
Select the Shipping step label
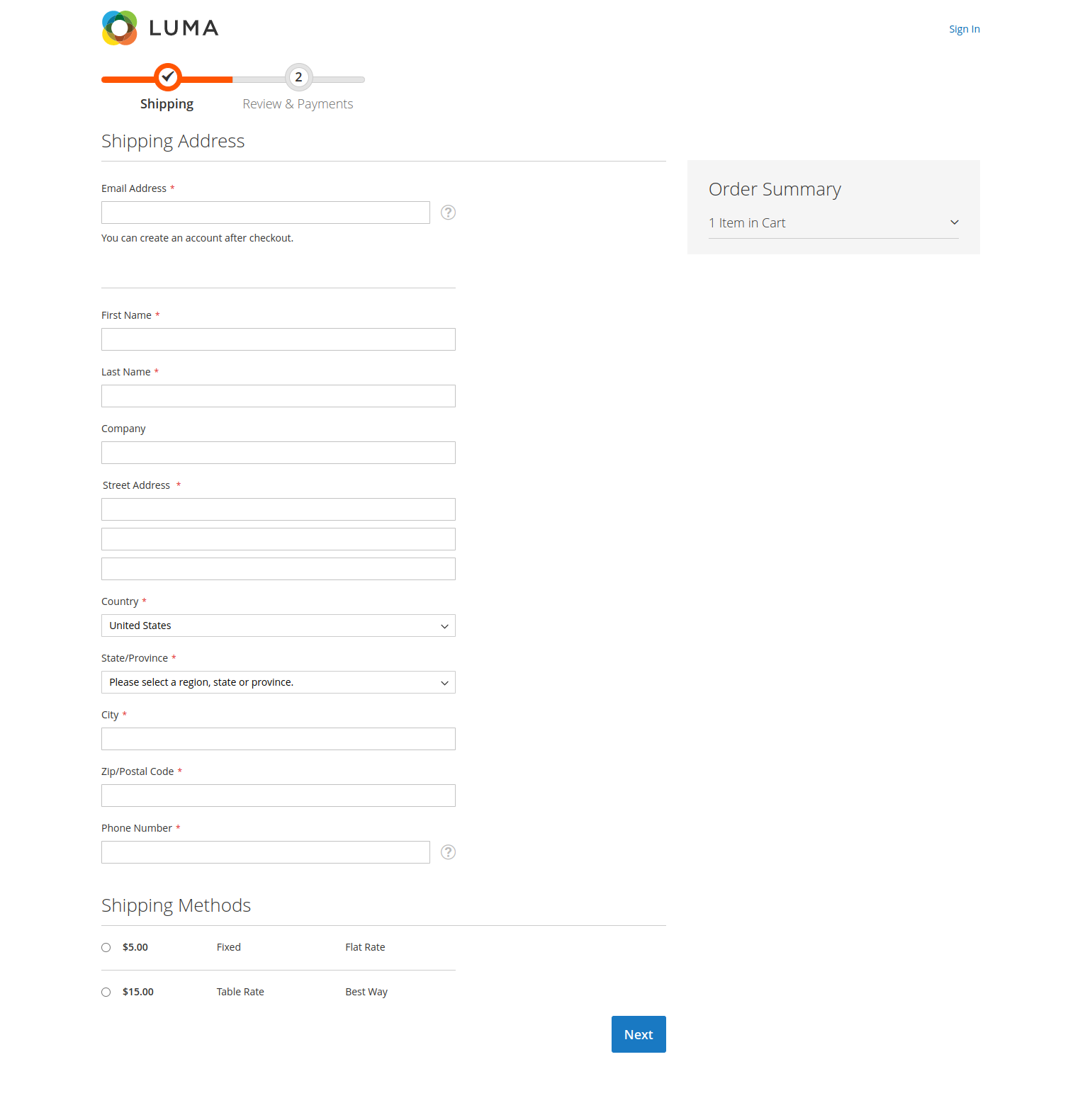pyautogui.click(x=167, y=104)
